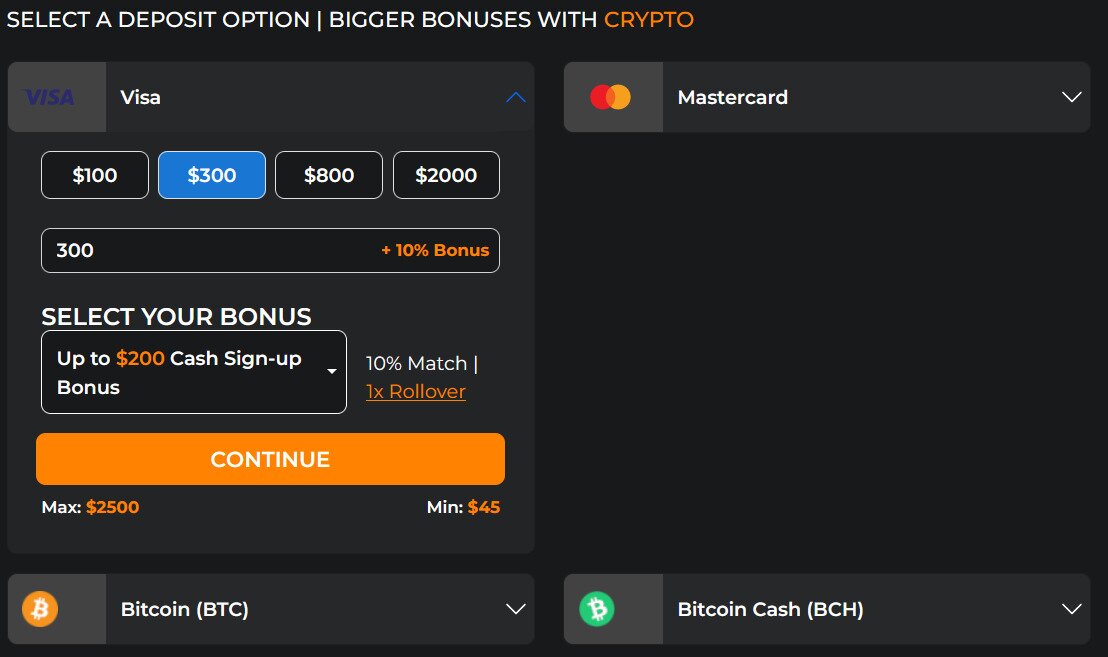Click the Visa header label
1108x657 pixels.
[140, 97]
